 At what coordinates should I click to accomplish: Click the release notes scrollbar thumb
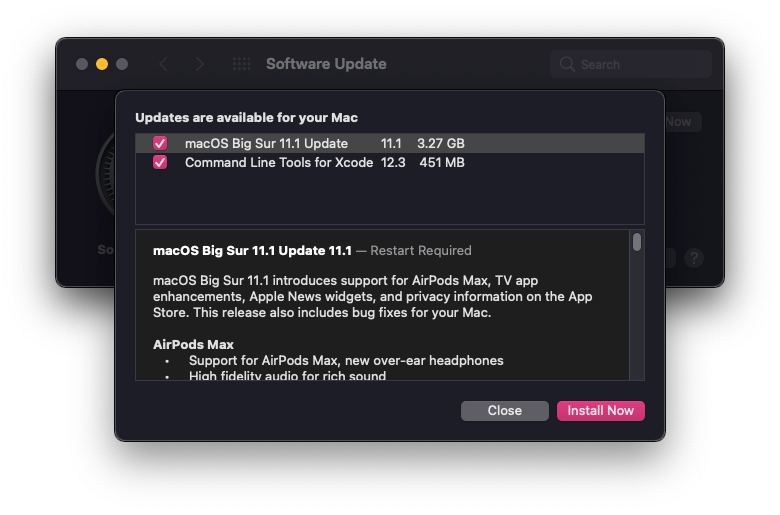point(637,242)
